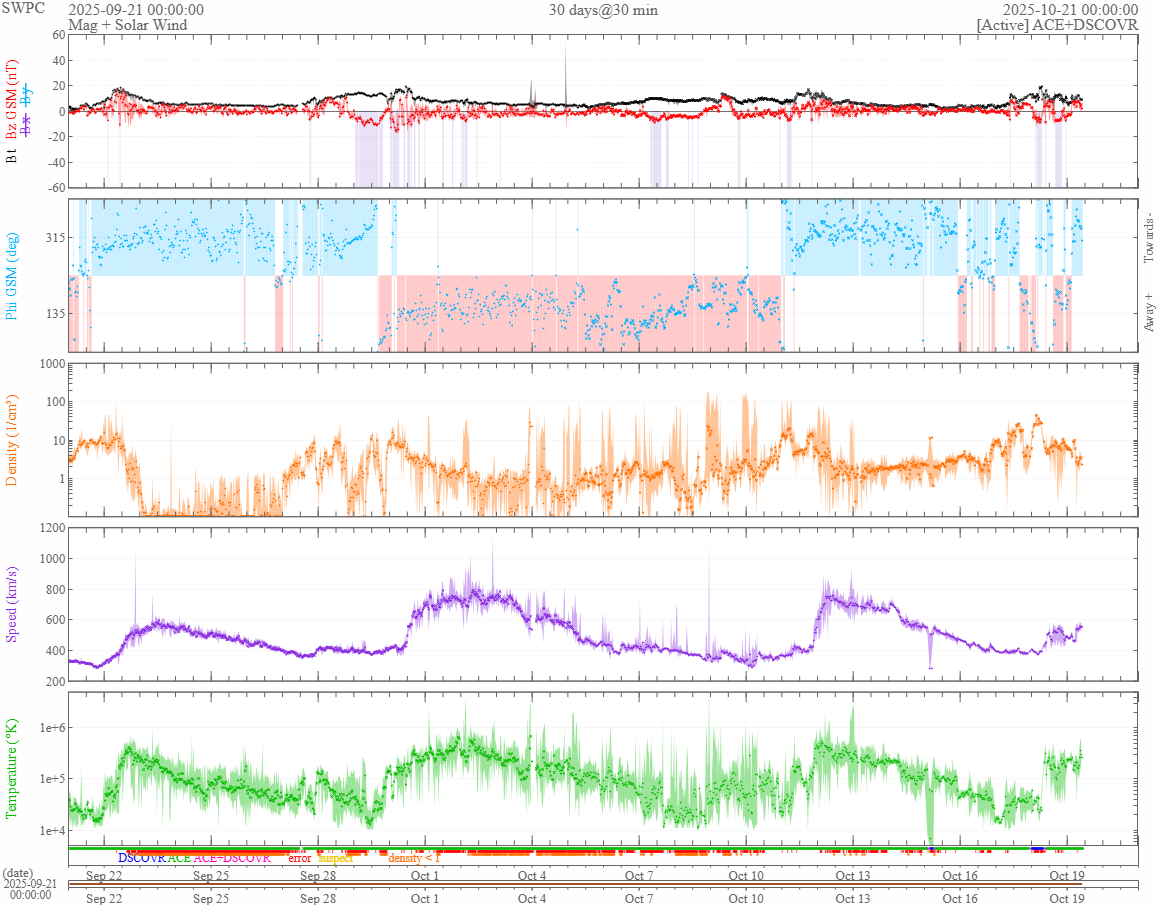Click the 'Oct 19' tick under the time slider

(1066, 898)
